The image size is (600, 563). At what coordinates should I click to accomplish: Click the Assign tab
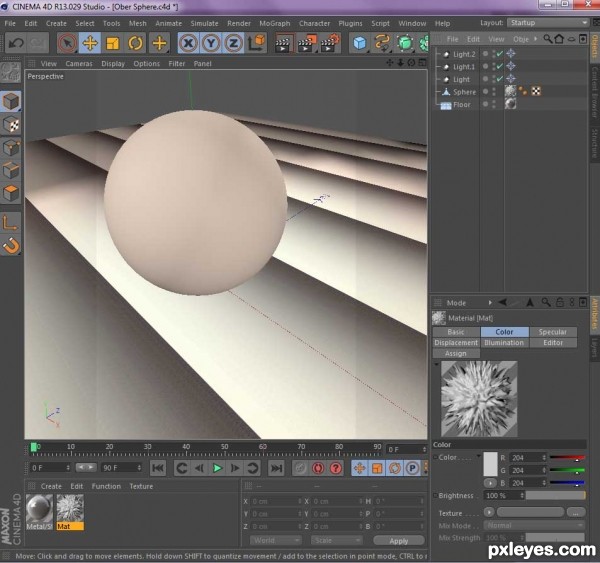[456, 353]
